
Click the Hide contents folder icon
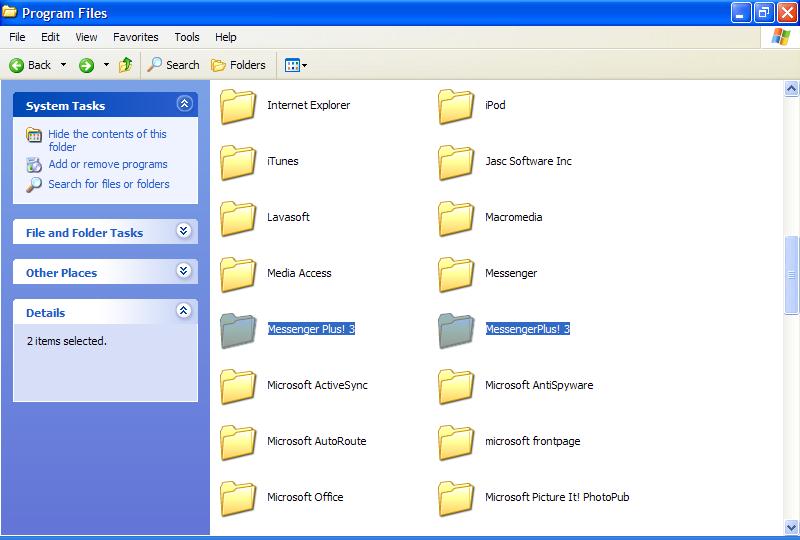tap(34, 135)
